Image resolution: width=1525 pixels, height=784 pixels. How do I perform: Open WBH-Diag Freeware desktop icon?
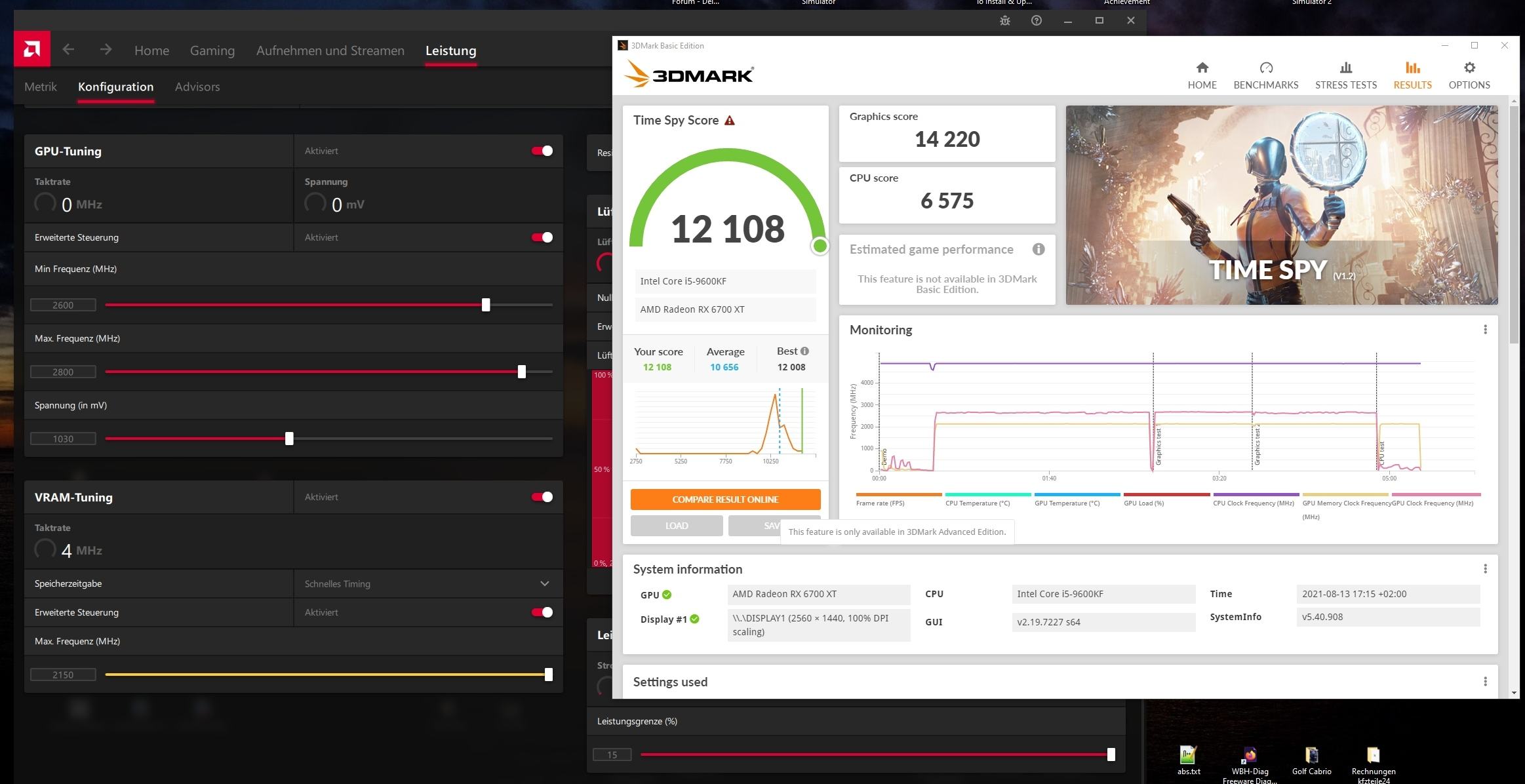pos(1250,764)
